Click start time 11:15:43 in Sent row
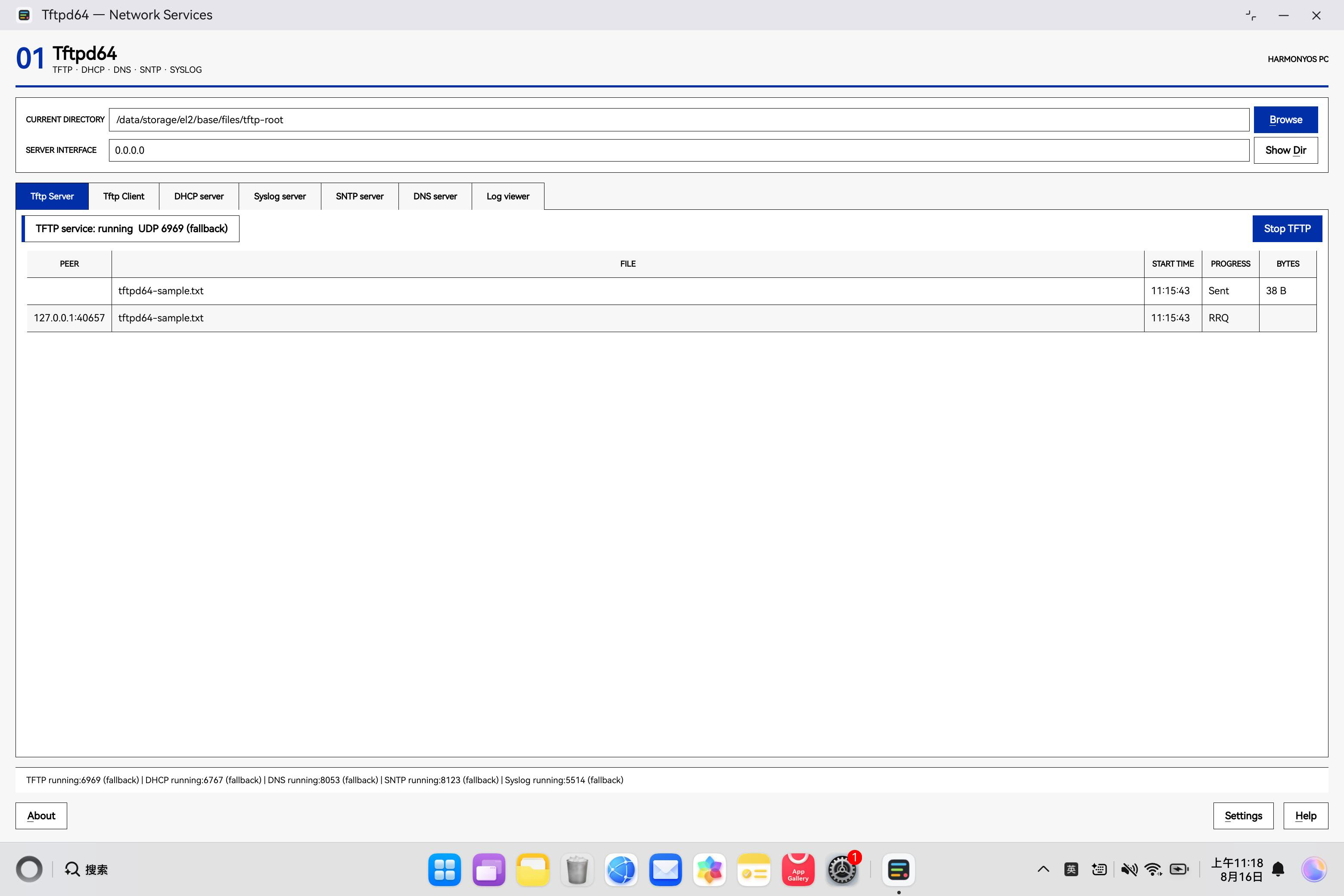Image resolution: width=1344 pixels, height=896 pixels. click(1173, 291)
